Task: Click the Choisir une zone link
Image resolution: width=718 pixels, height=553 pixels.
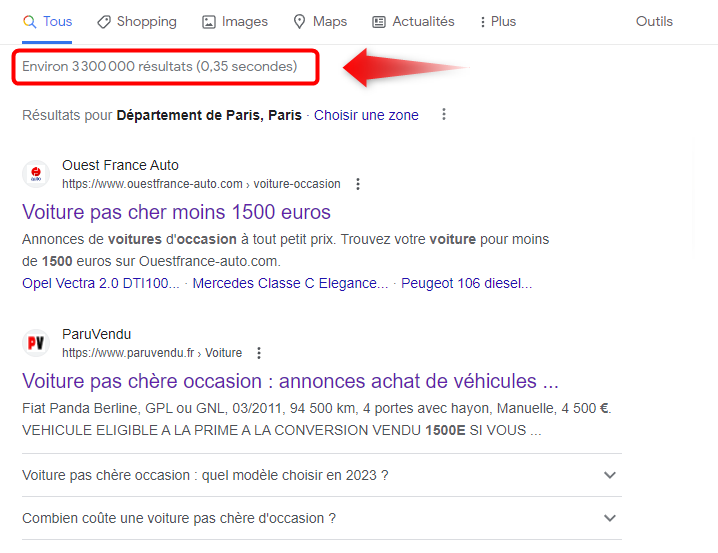Action: 366,115
